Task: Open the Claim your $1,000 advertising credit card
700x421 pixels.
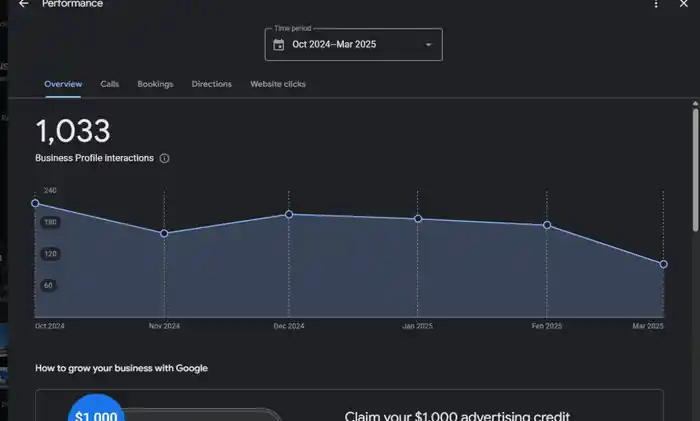Action: (x=349, y=405)
